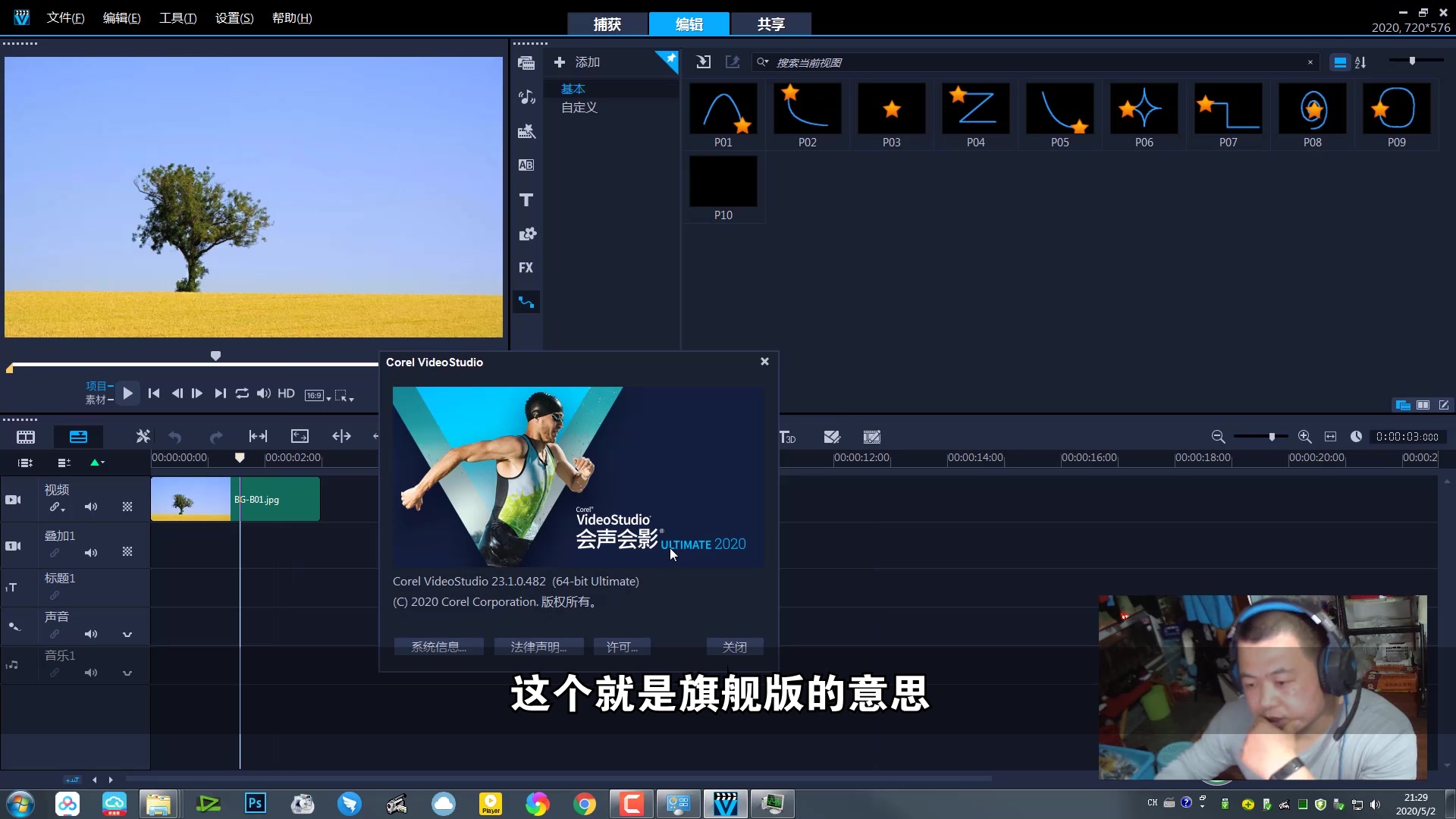1456x819 pixels.
Task: Open the Track Manager icon below the timeline toolbar
Action: (64, 463)
